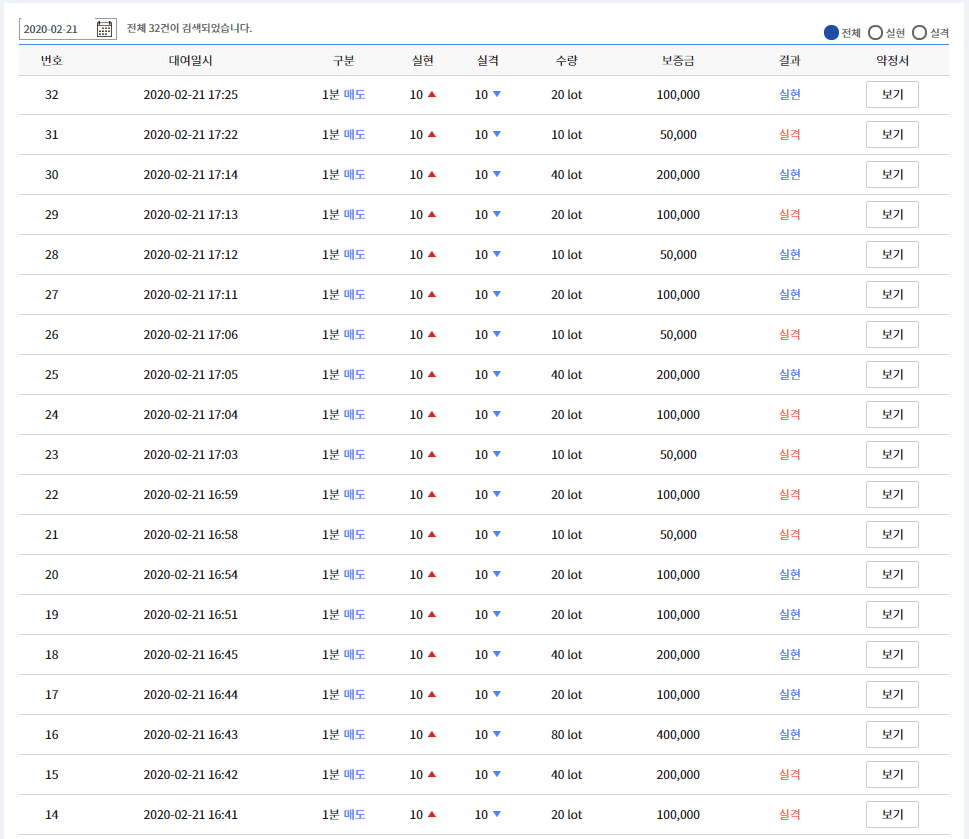
Task: Click the 실격 result in row 26
Action: coord(790,334)
